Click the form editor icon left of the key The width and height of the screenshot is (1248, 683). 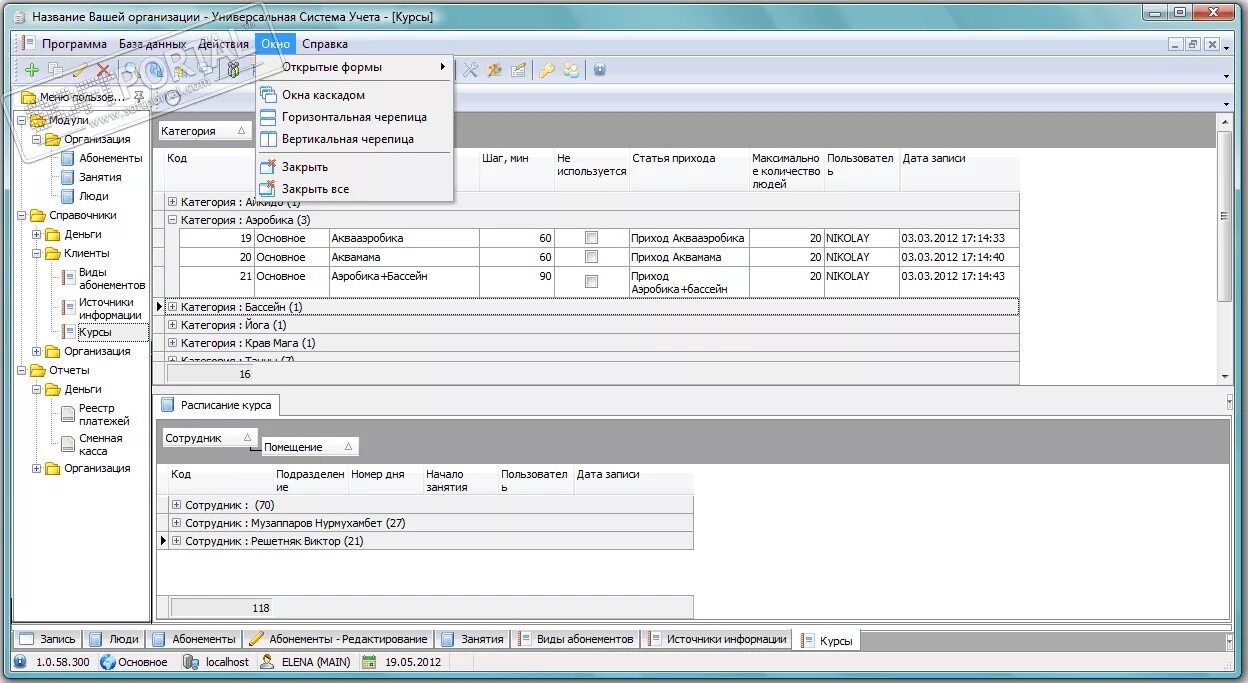pyautogui.click(x=518, y=70)
